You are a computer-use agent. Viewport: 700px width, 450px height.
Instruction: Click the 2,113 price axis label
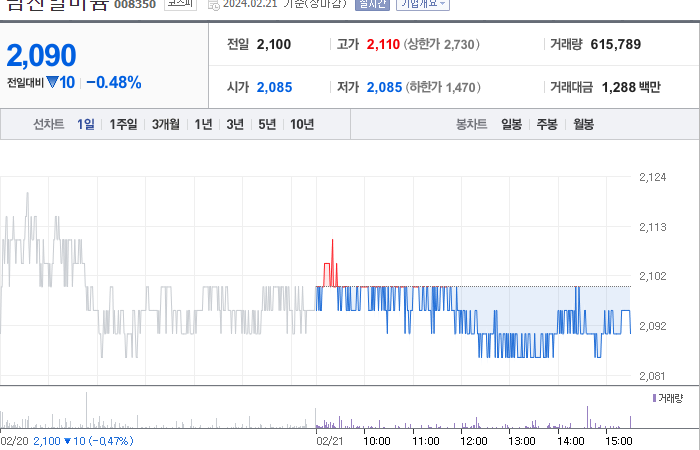[653, 227]
